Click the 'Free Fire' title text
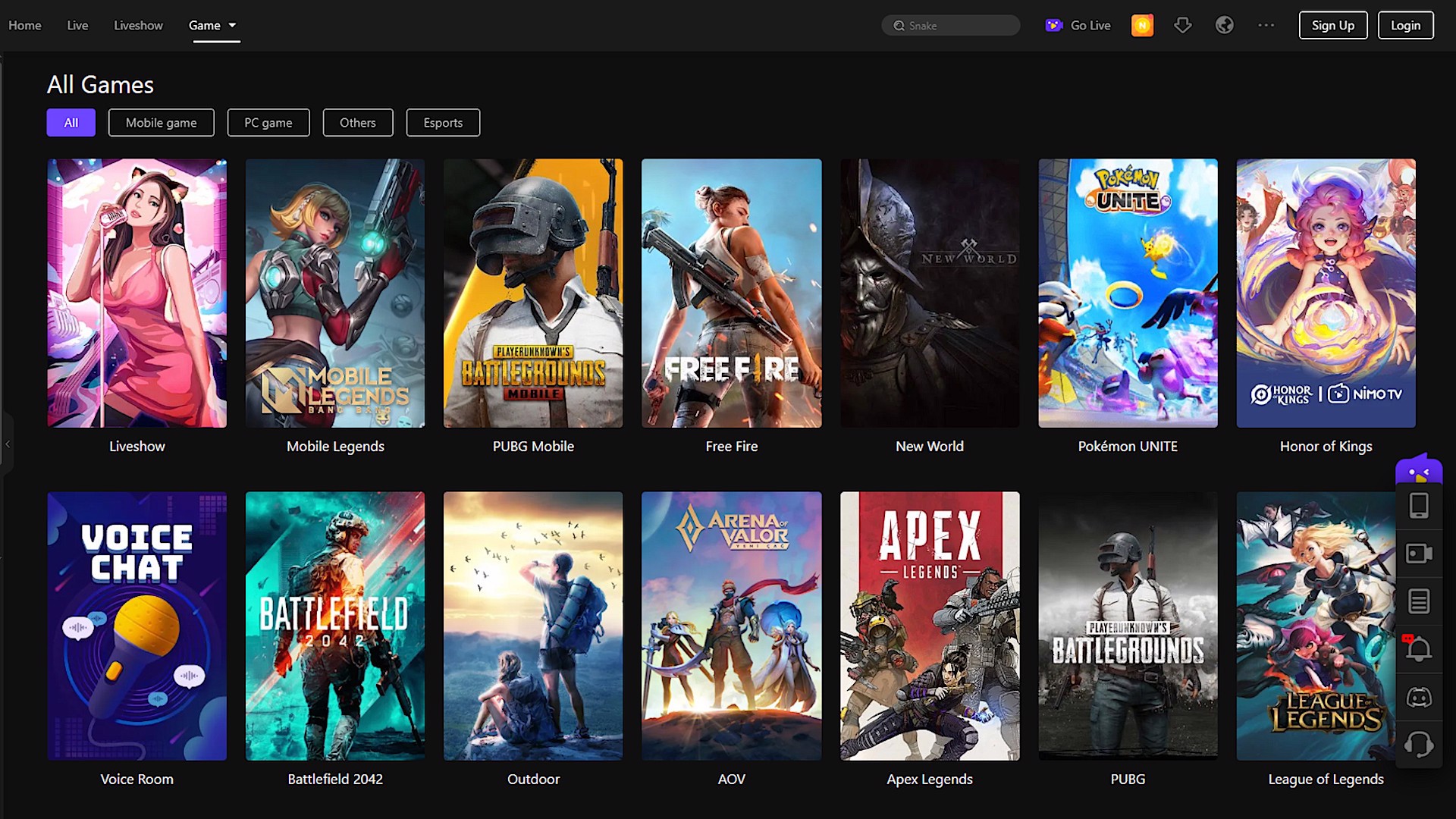 (x=731, y=447)
